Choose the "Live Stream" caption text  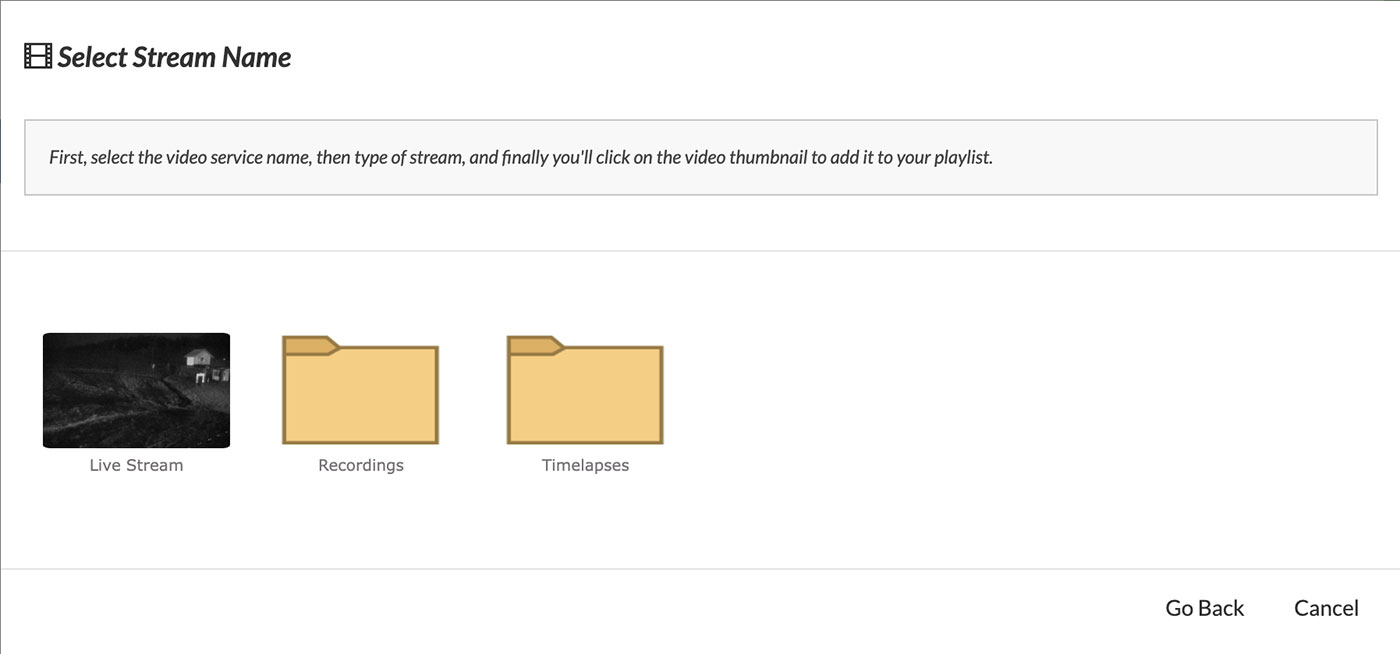[136, 465]
